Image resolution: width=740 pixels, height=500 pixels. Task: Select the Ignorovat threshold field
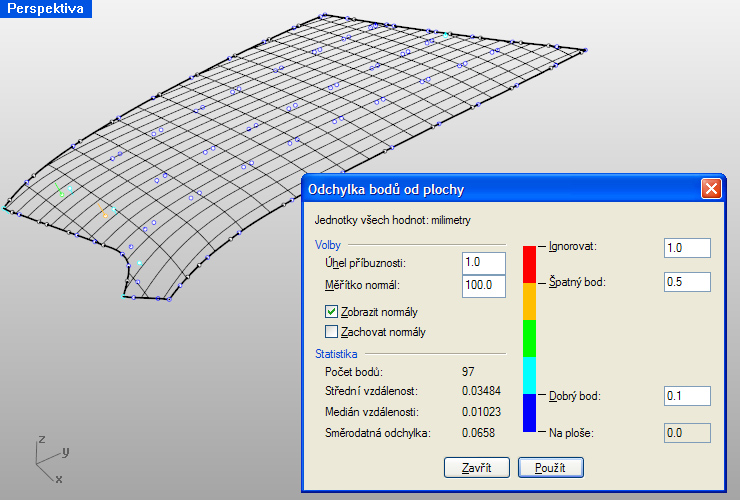686,247
